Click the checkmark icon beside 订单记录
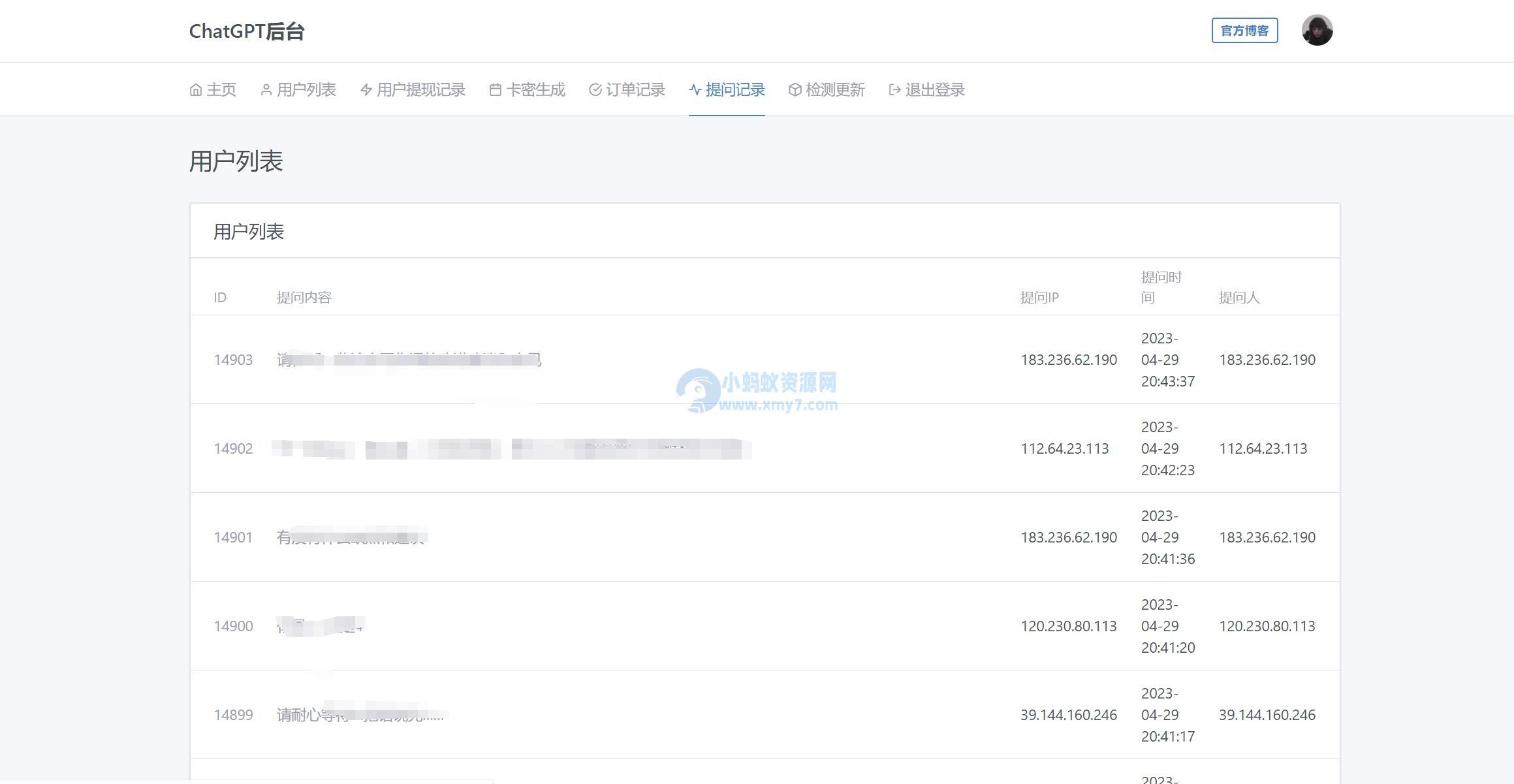Viewport: 1514px width, 784px height. pyautogui.click(x=595, y=89)
